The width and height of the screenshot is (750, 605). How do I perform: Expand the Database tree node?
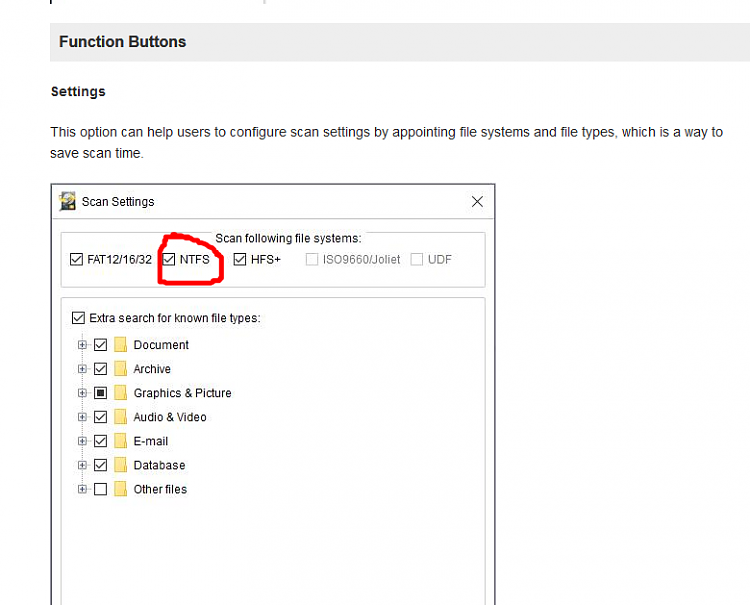click(82, 465)
